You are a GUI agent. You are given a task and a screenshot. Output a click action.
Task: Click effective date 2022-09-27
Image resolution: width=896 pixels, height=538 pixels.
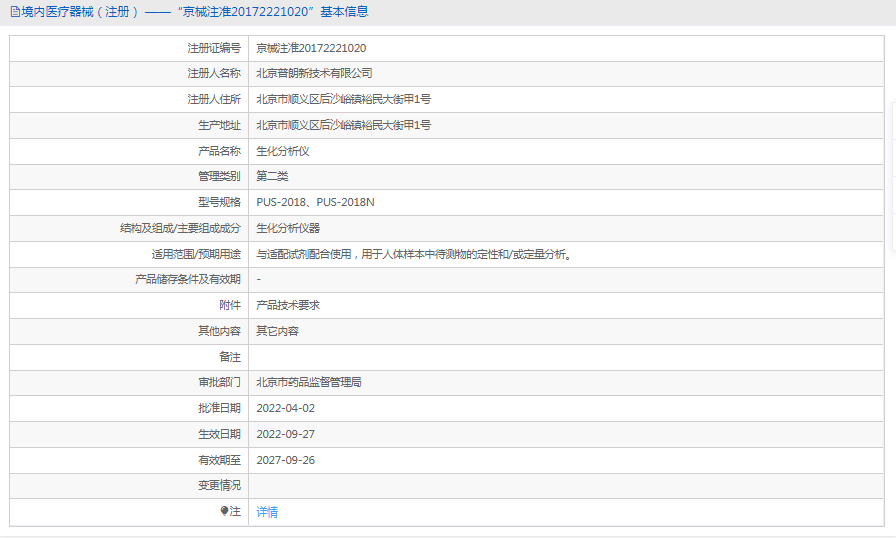click(x=286, y=435)
